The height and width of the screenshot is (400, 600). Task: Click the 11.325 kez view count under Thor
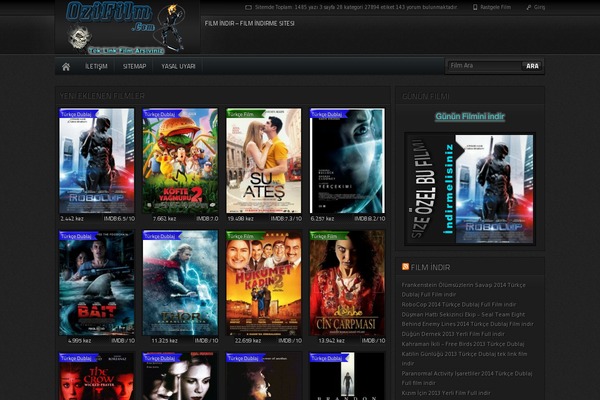[165, 341]
